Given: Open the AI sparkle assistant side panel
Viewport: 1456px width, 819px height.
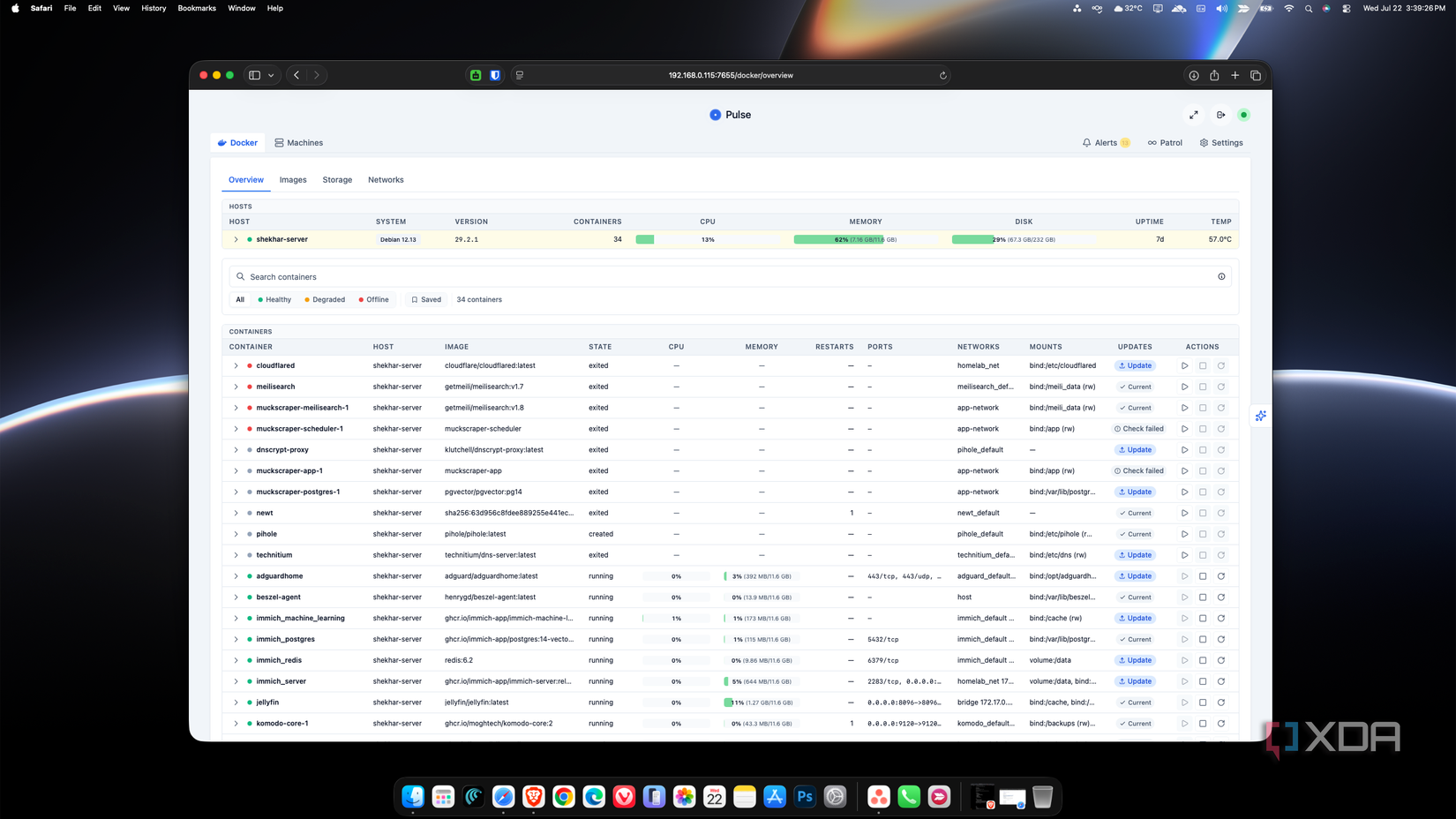Looking at the screenshot, I should click(x=1261, y=416).
